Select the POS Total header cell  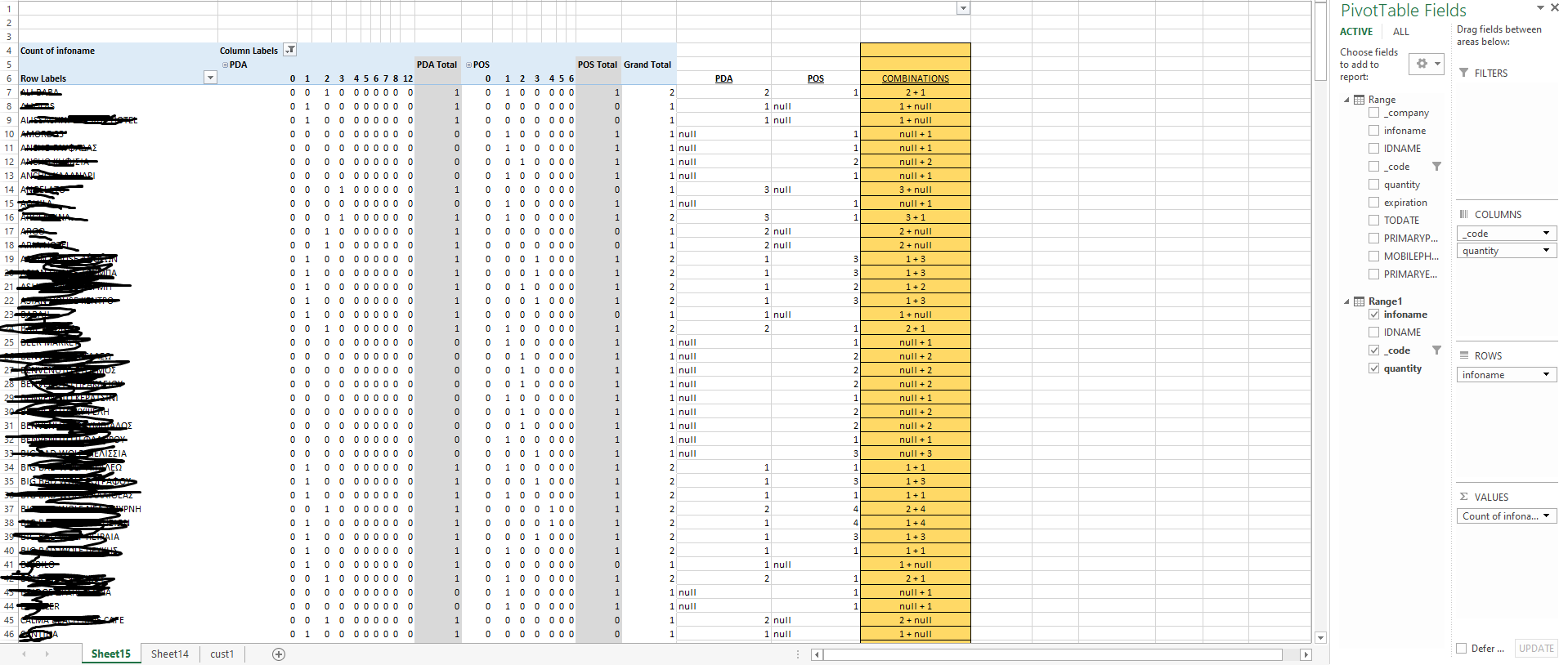[x=598, y=65]
